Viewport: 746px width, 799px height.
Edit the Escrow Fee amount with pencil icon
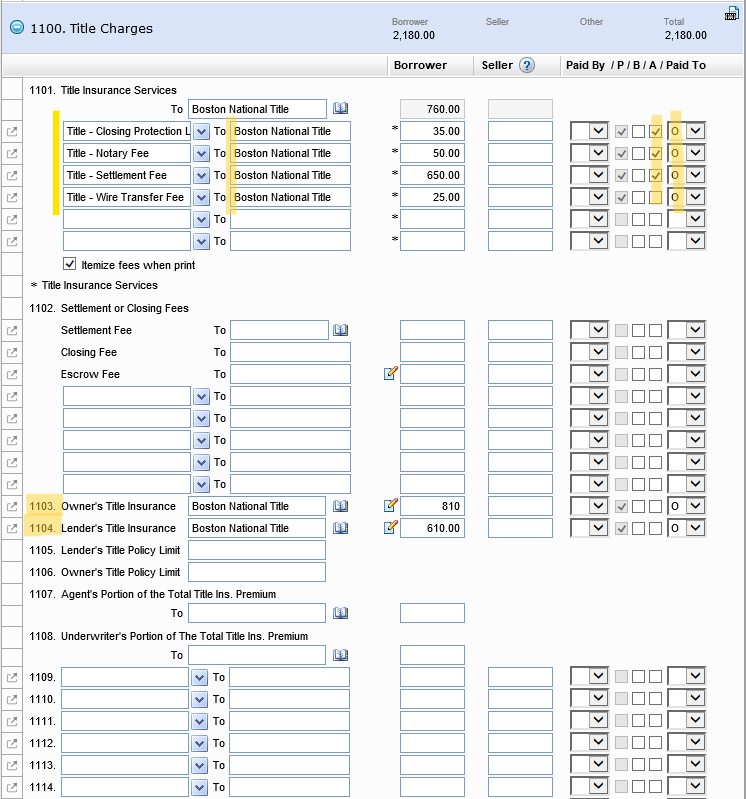390,373
